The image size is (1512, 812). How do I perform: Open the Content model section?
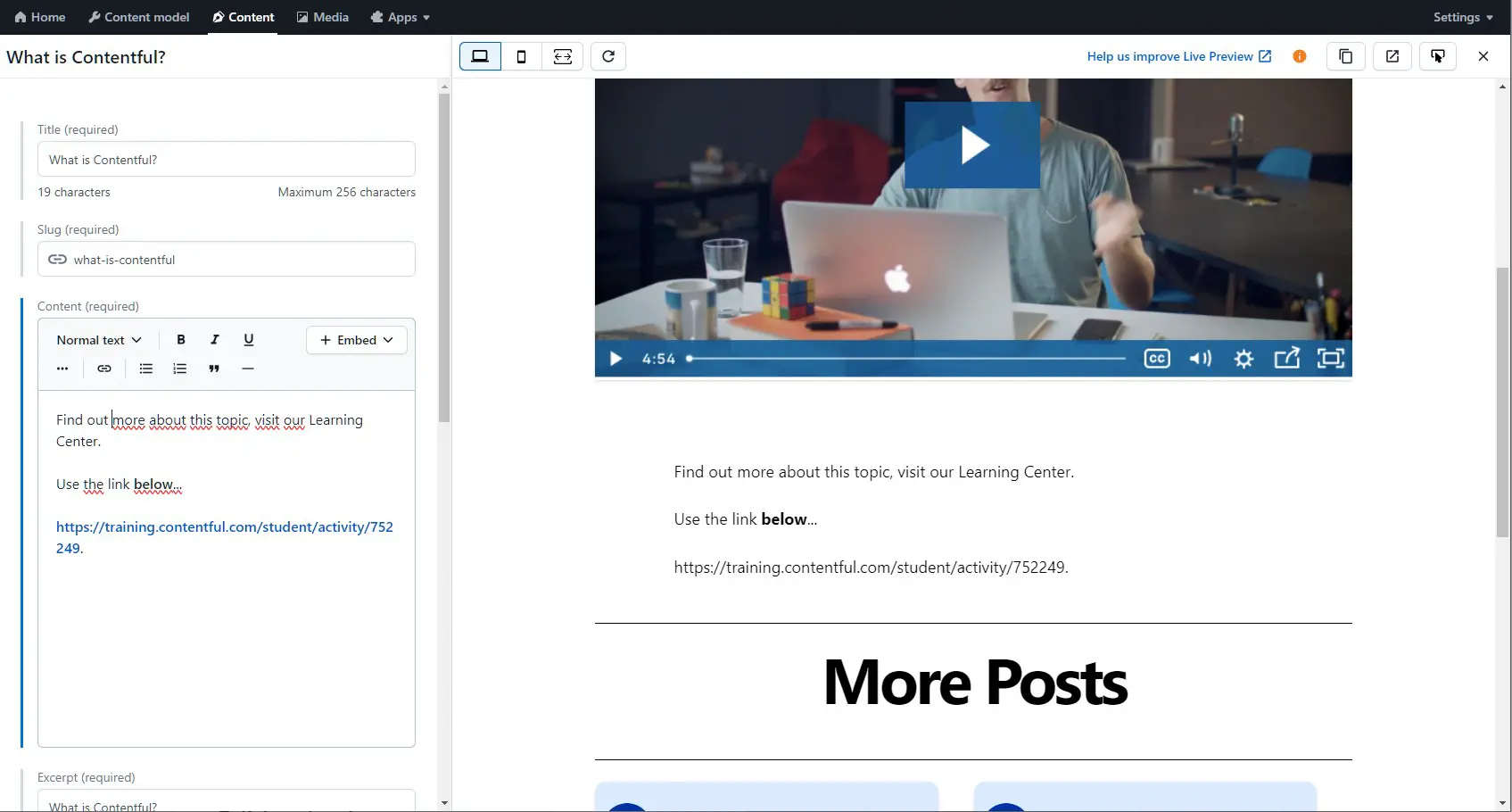pos(139,17)
